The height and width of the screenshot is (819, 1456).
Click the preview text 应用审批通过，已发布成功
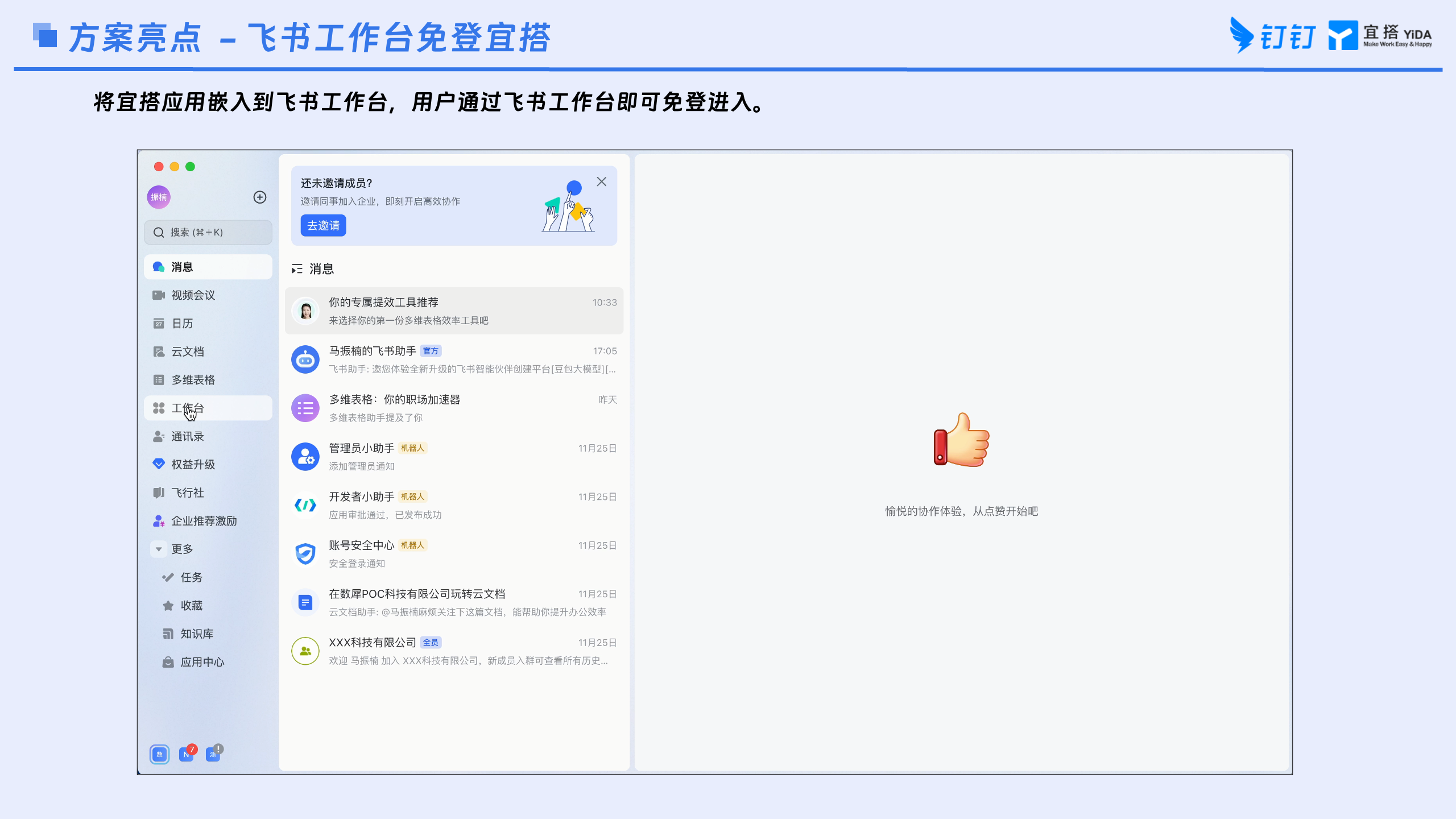(385, 515)
